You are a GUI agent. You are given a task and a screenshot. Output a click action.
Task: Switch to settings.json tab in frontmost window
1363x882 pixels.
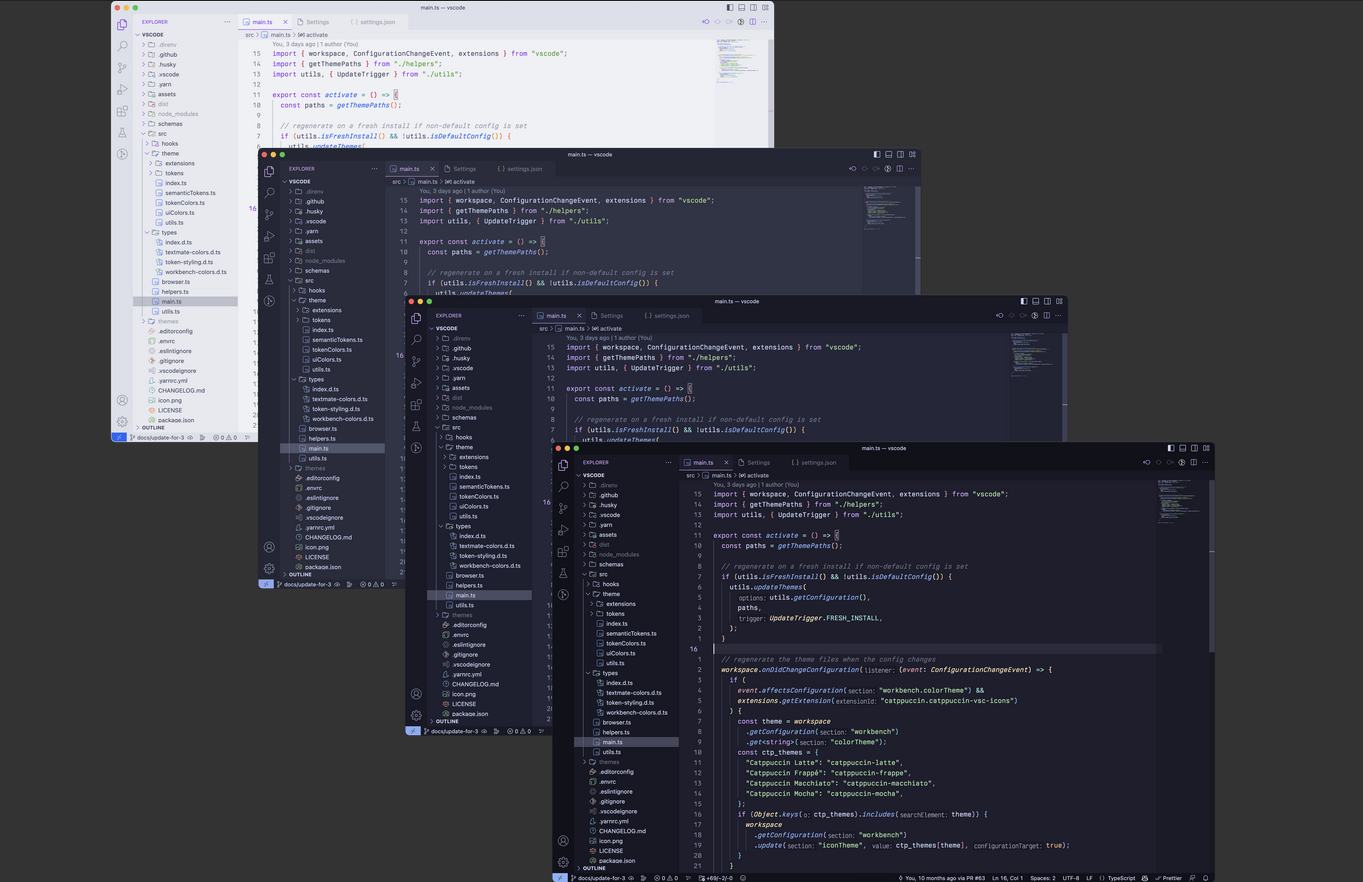pyautogui.click(x=817, y=462)
